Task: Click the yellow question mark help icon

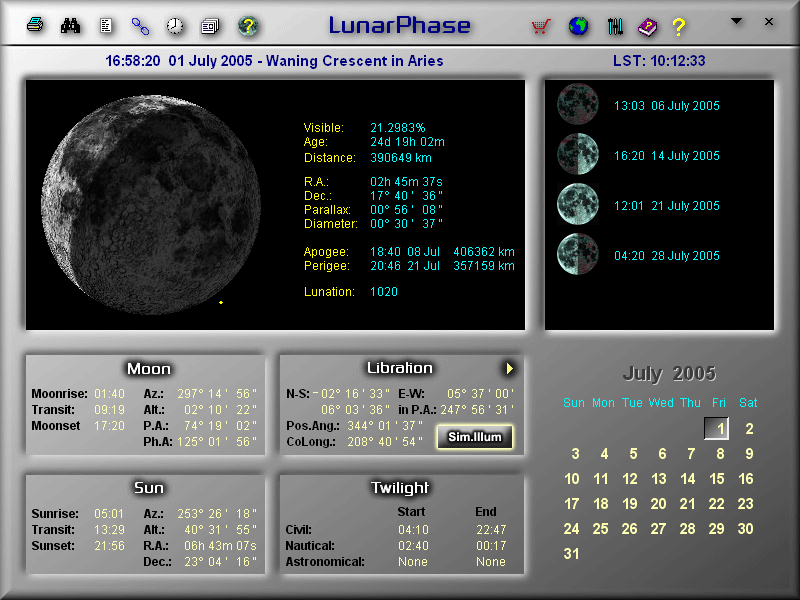Action: [679, 27]
